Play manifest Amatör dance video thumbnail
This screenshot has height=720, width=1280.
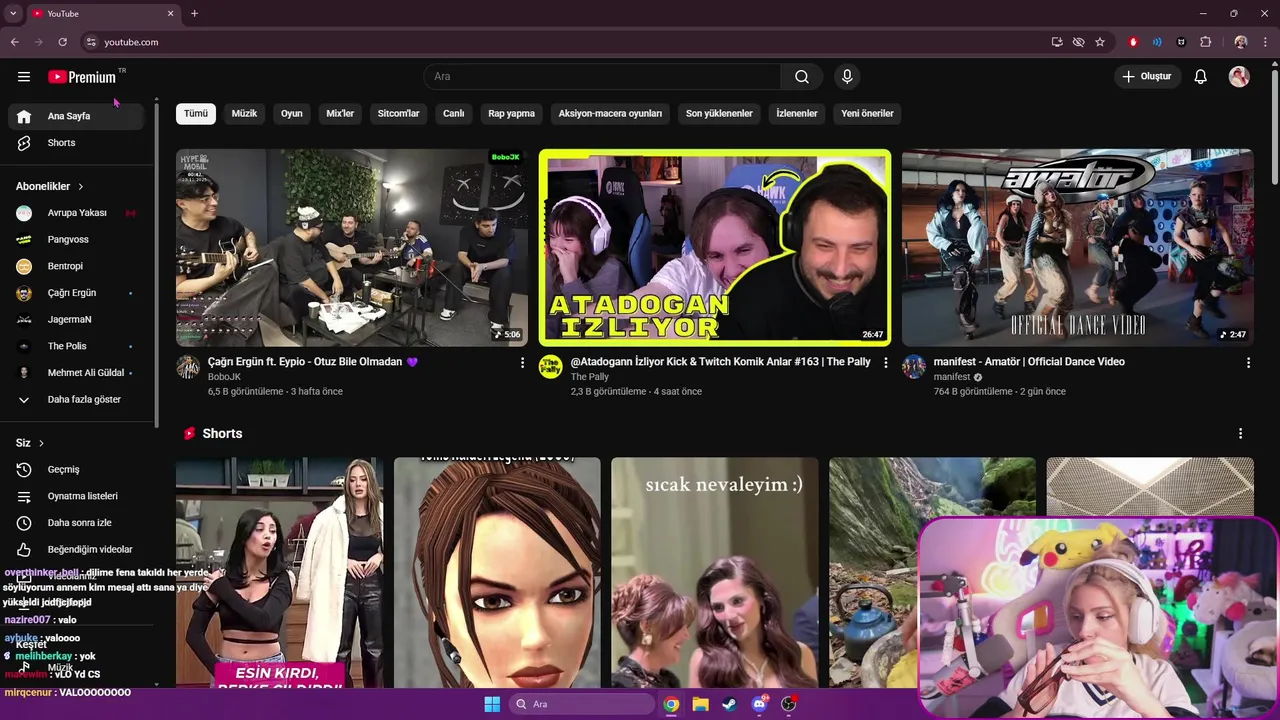[1077, 248]
